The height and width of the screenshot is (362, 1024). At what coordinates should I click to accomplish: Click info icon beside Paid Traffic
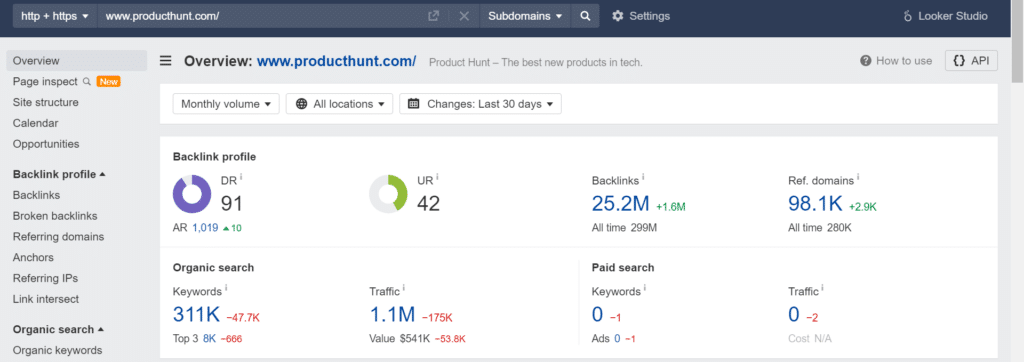(x=822, y=288)
